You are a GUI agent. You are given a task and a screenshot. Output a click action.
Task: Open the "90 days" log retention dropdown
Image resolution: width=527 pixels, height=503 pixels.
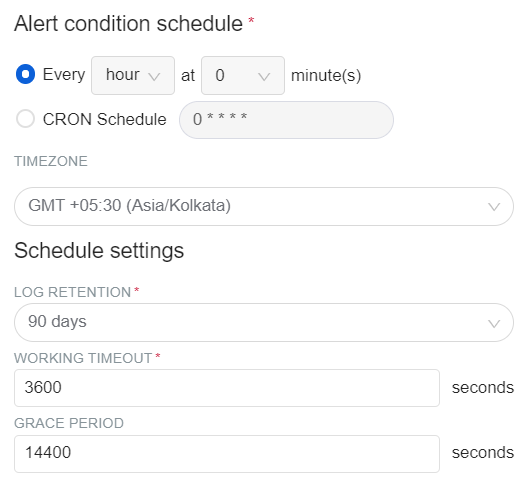pos(264,323)
